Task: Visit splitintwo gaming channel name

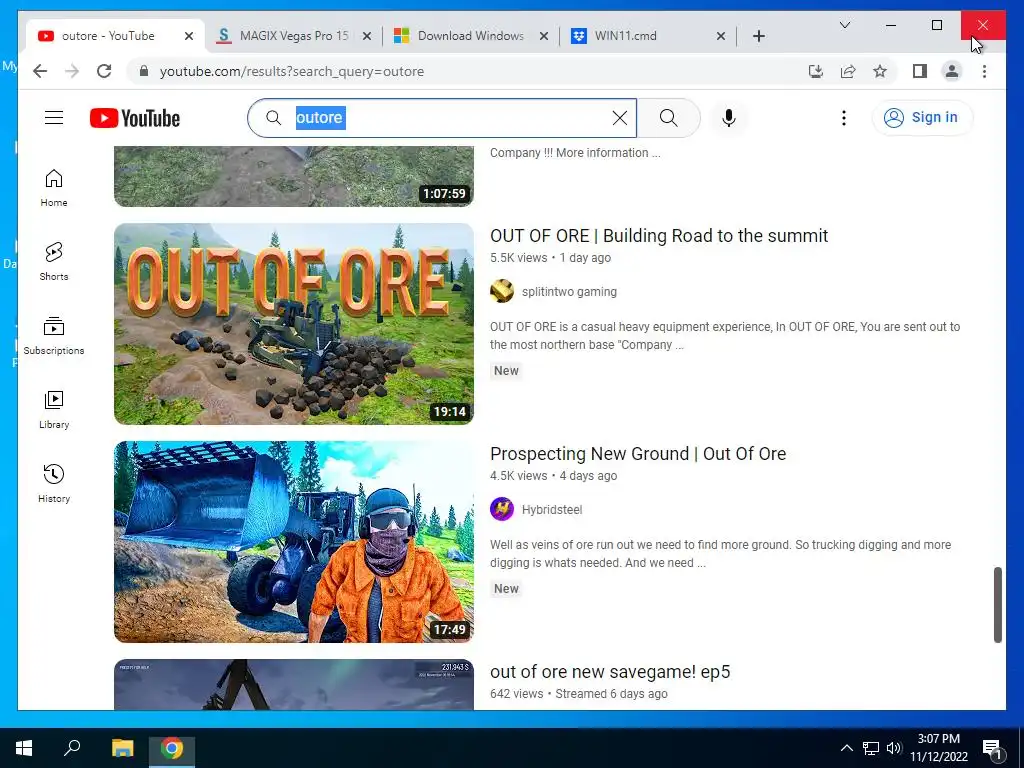Action: (569, 291)
